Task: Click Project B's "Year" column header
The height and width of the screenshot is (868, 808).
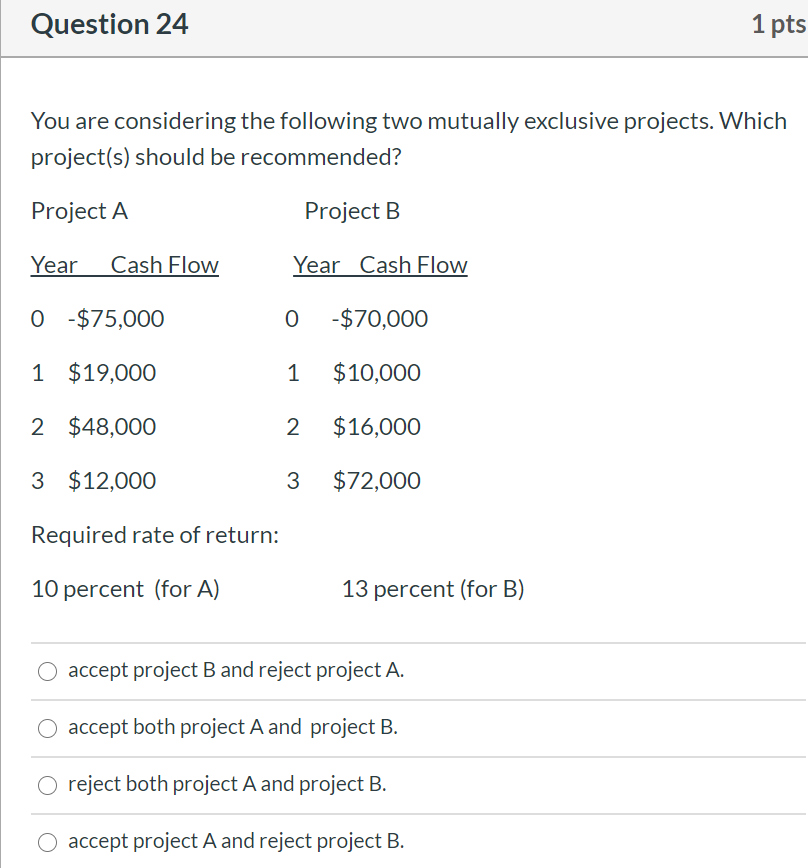Action: (316, 265)
